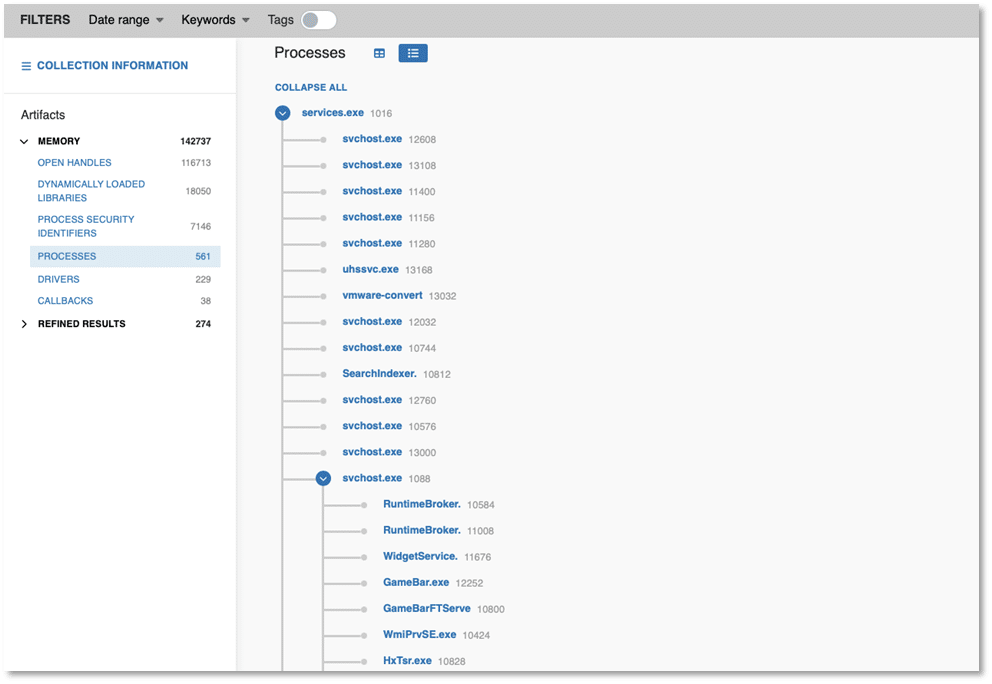
Task: Select PROCESSES artifact
Action: [x=125, y=256]
